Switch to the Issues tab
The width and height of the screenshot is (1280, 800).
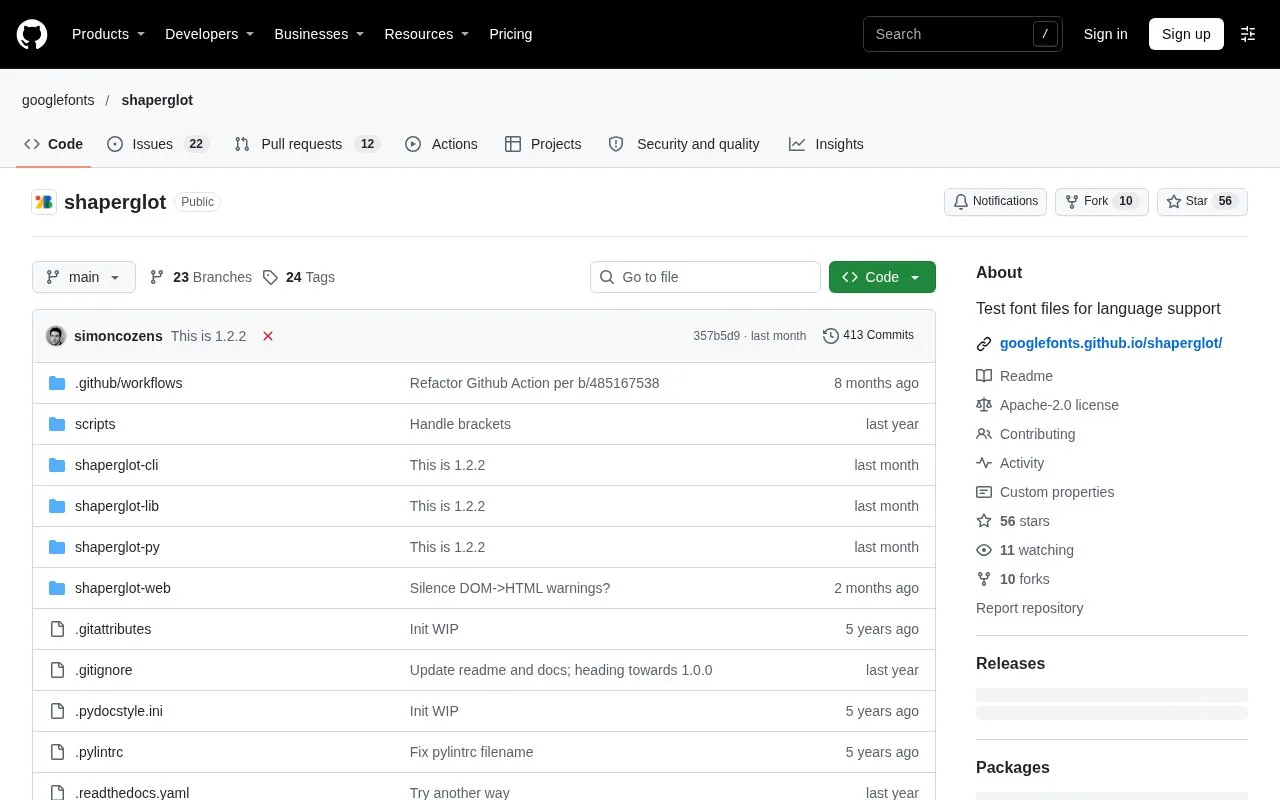click(157, 144)
